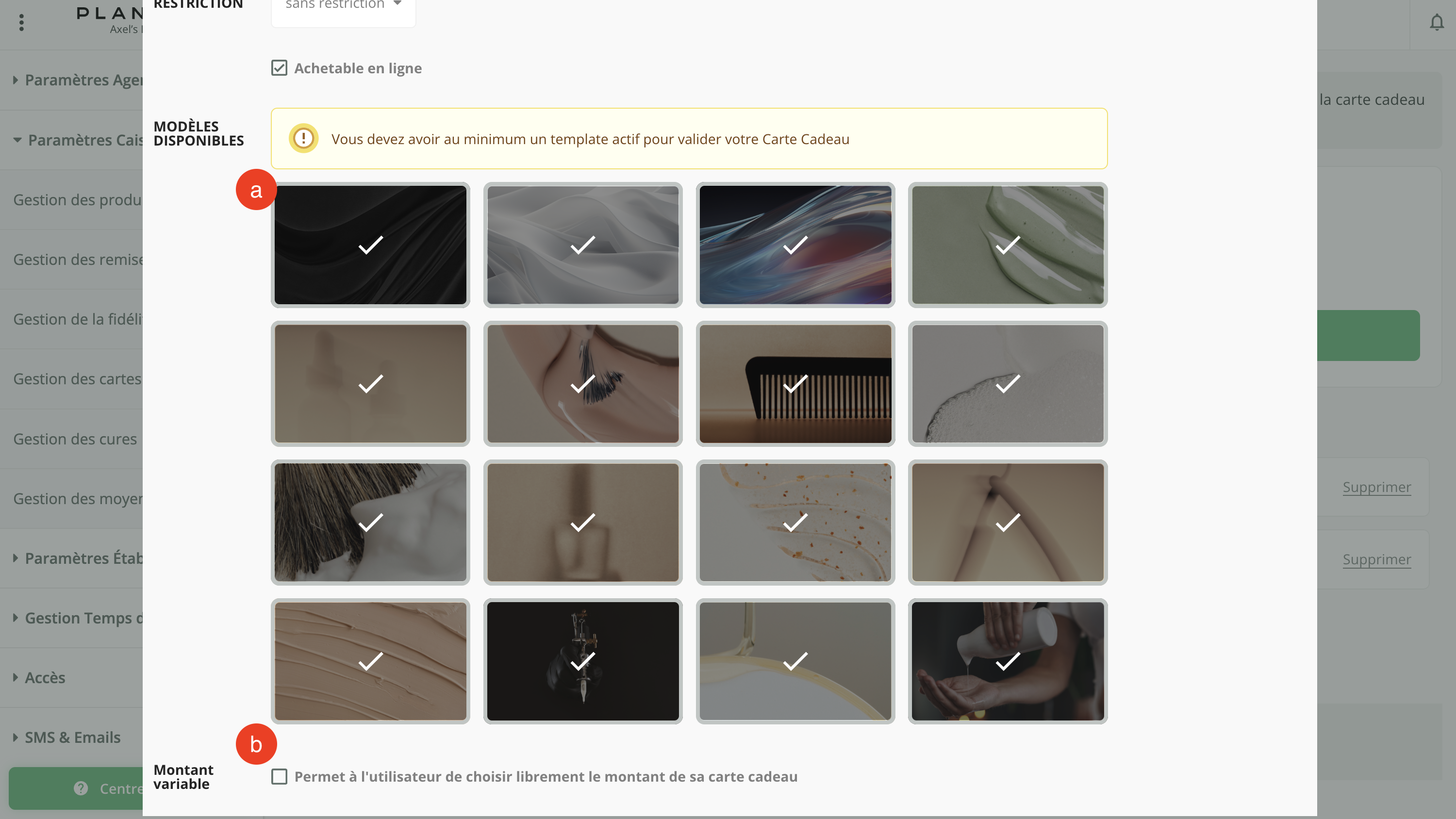The height and width of the screenshot is (819, 1456).
Task: Open the notifications bell icon
Action: pyautogui.click(x=1436, y=23)
